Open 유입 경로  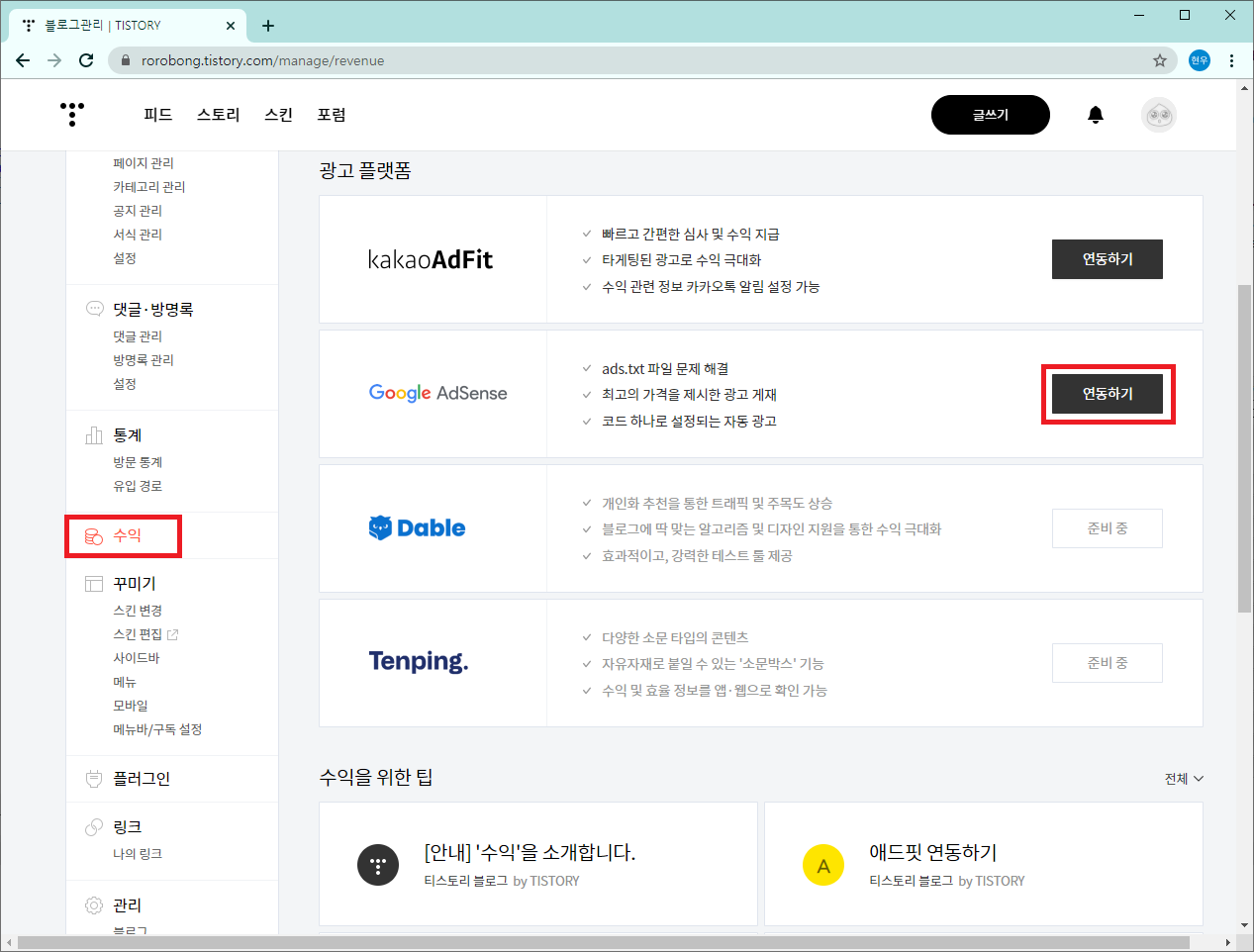point(138,486)
